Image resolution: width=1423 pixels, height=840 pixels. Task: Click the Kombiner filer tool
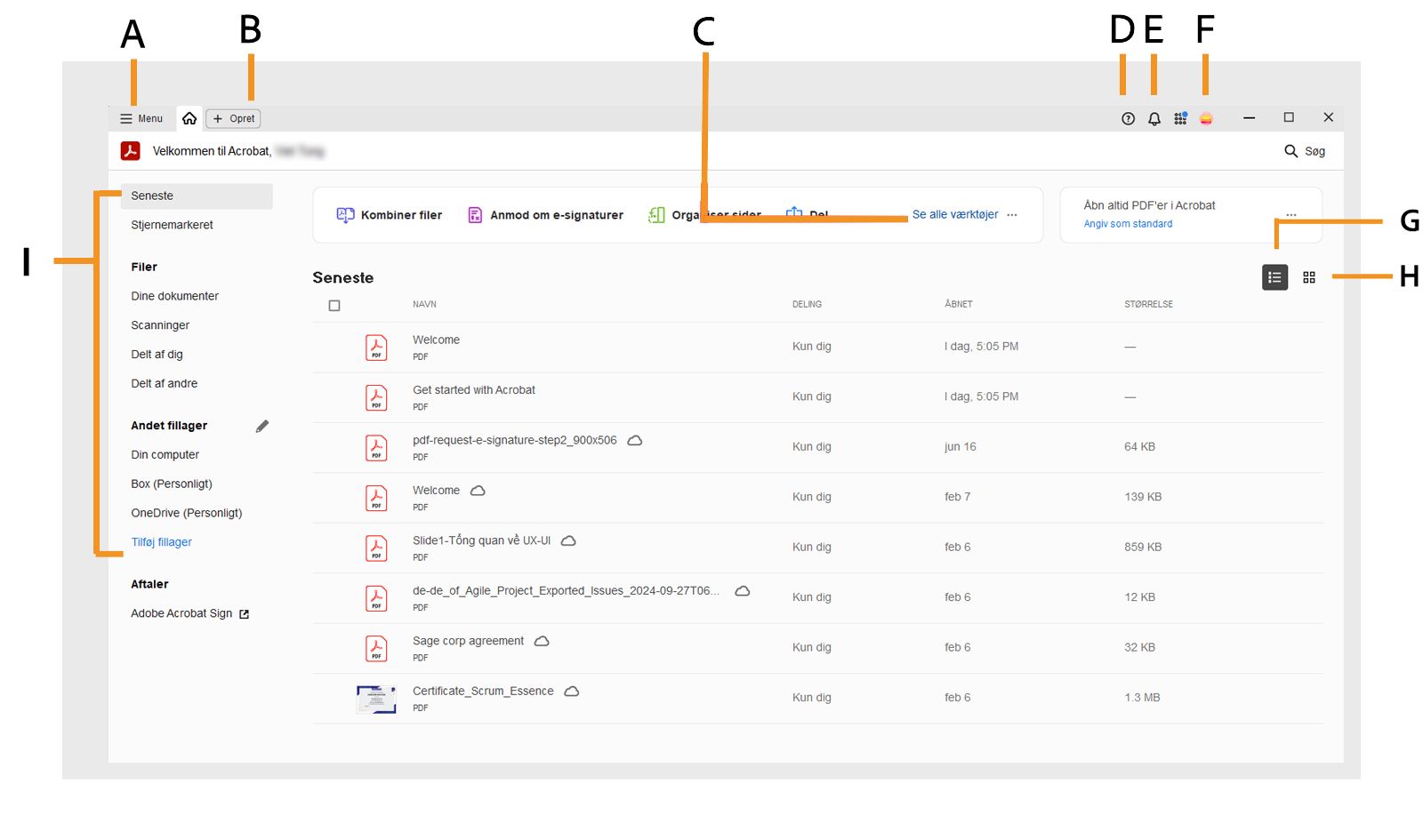(x=390, y=215)
